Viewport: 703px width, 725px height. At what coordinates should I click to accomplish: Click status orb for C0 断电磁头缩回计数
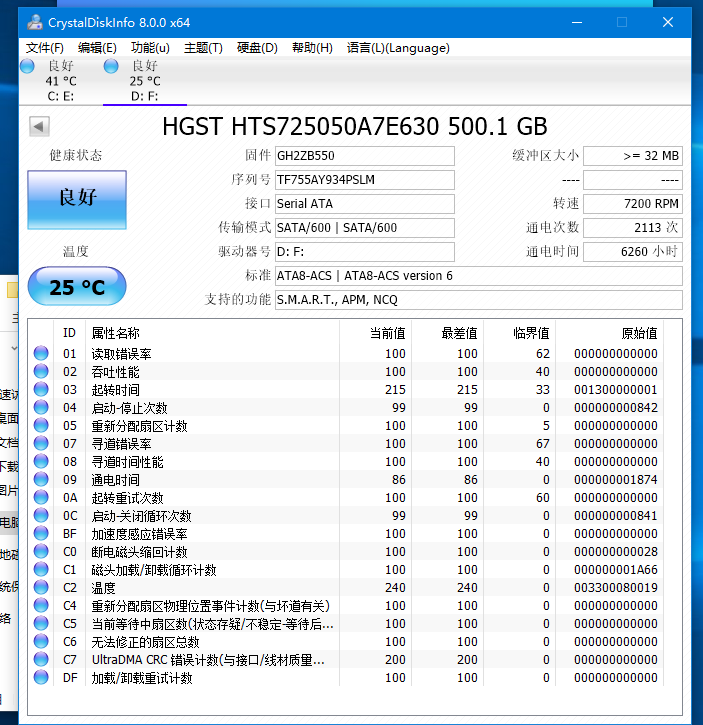pyautogui.click(x=41, y=552)
